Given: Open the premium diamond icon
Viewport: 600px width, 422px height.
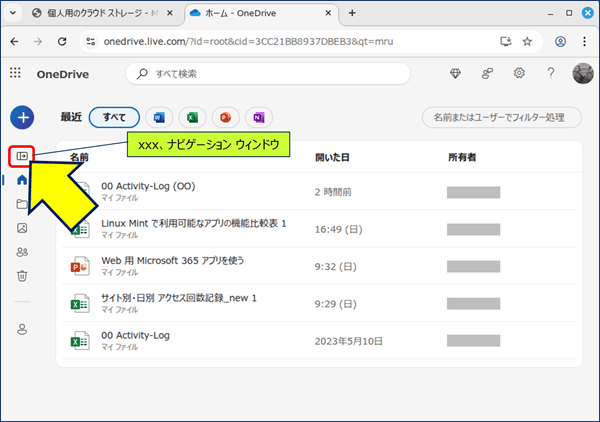Looking at the screenshot, I should click(455, 73).
